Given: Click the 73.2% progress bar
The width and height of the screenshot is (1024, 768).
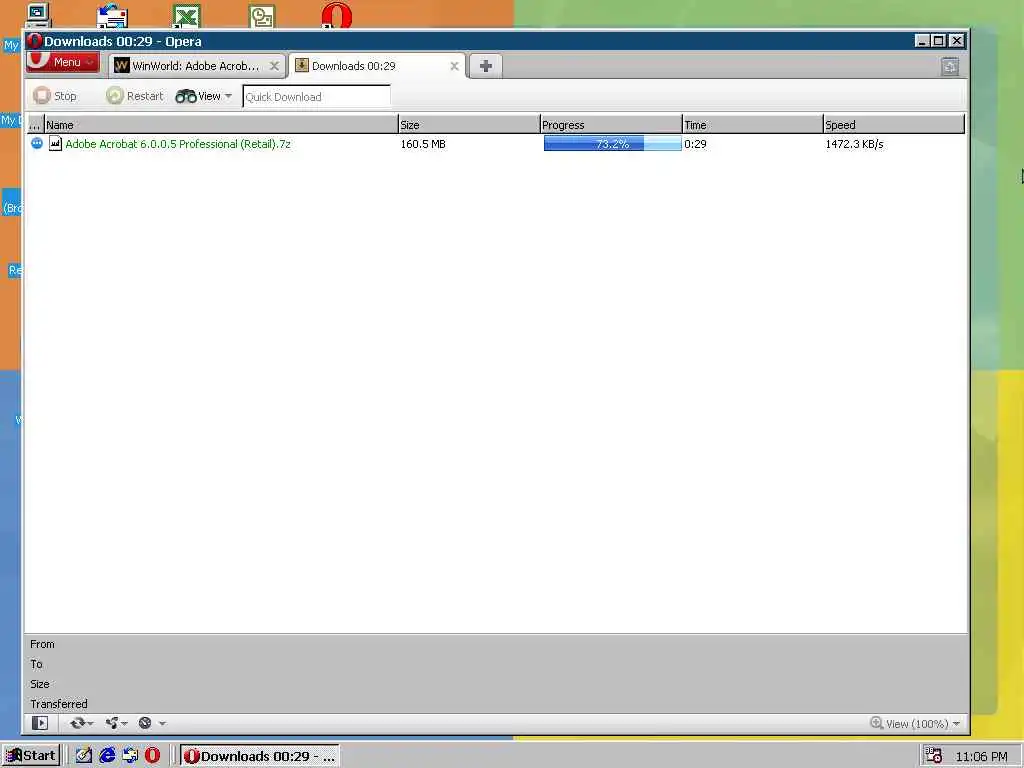Looking at the screenshot, I should coord(612,144).
